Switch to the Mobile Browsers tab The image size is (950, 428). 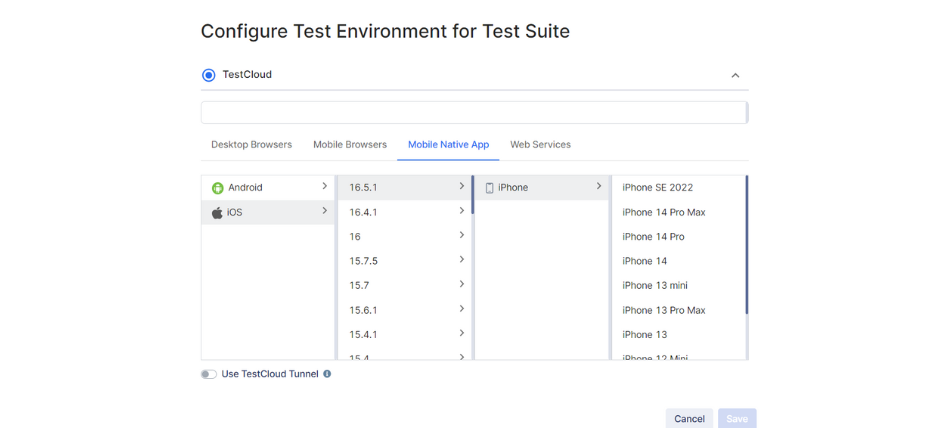pos(350,145)
